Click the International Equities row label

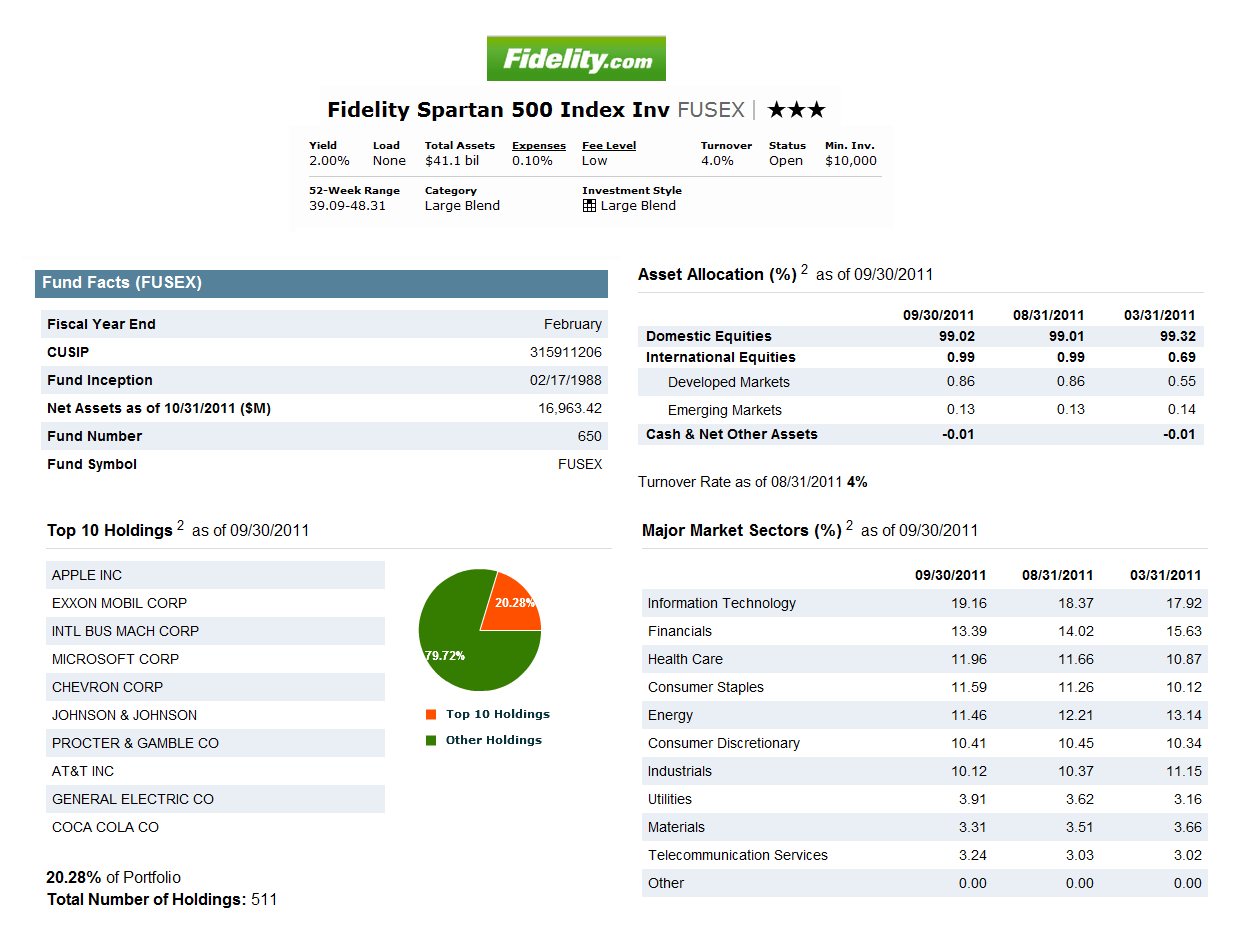click(x=721, y=357)
